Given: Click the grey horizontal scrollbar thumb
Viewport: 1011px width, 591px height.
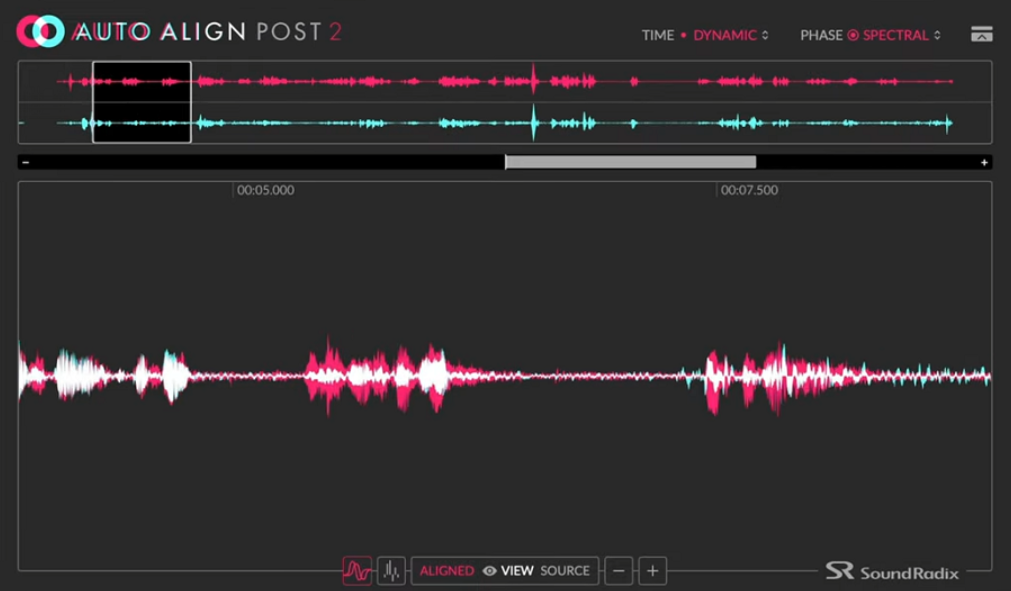Looking at the screenshot, I should click(x=631, y=162).
